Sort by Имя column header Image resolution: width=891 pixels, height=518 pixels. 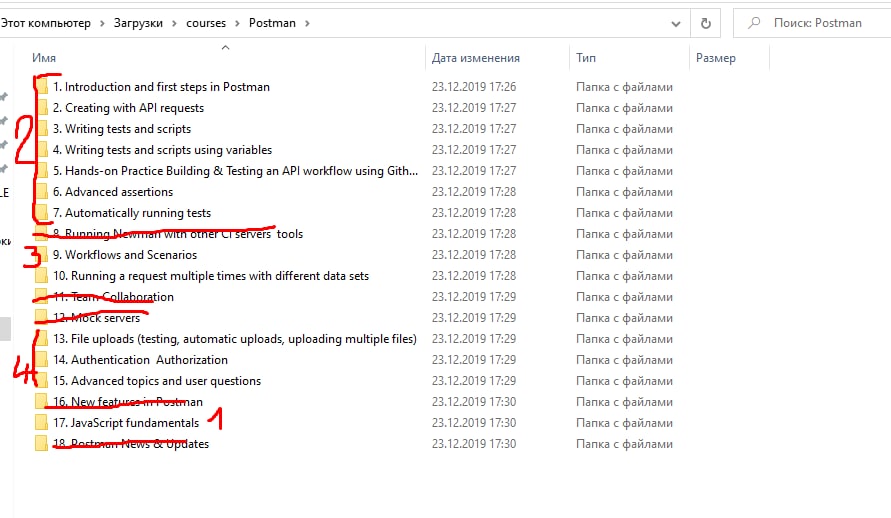coord(44,58)
